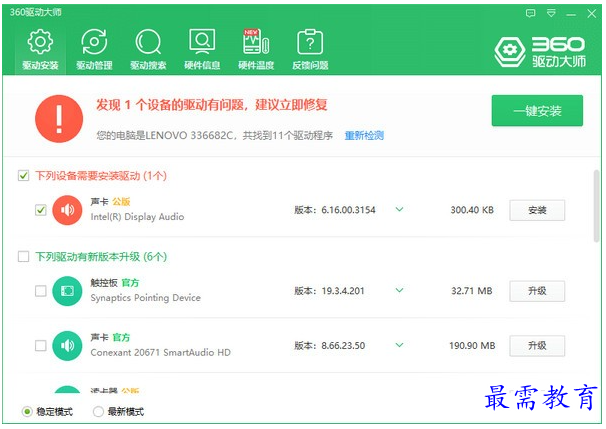The image size is (606, 429).
Task: Click the Synaptics Pointing Device name
Action: [x=146, y=298]
